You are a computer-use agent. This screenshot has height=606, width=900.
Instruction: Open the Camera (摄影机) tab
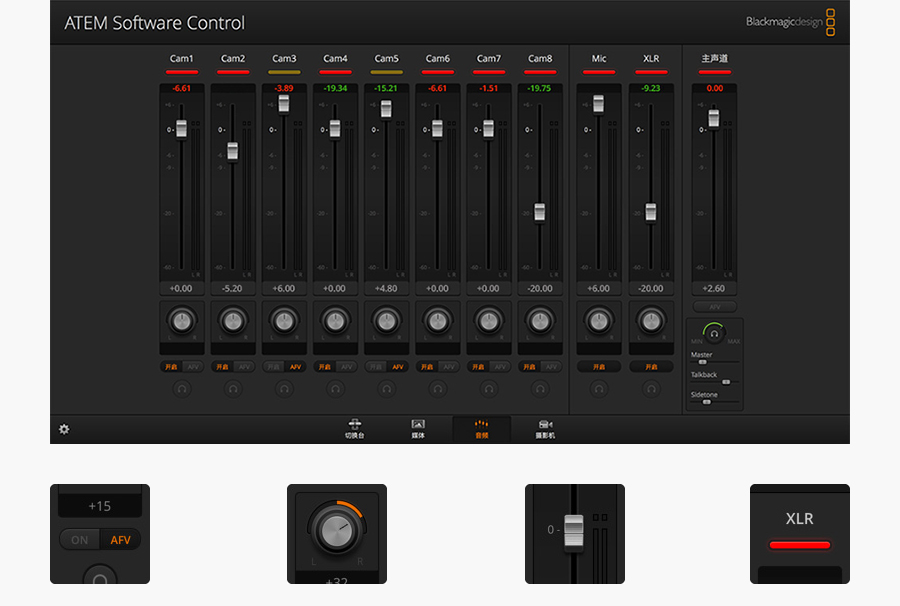point(545,429)
